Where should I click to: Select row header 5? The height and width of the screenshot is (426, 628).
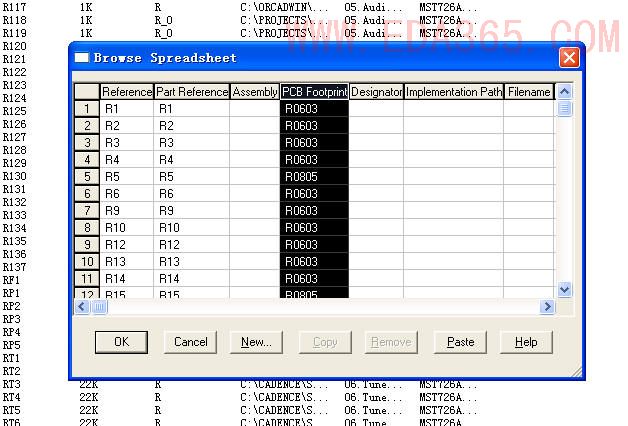tap(87, 177)
